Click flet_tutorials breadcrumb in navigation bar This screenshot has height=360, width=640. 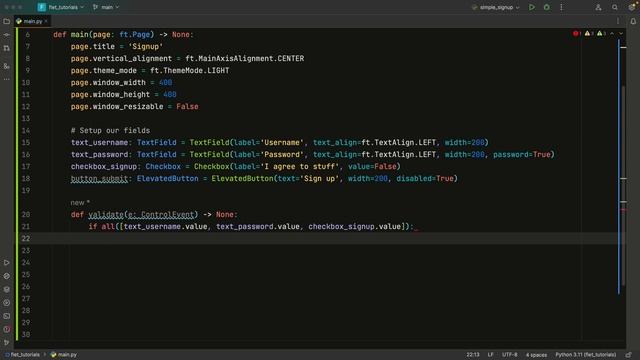coord(22,355)
